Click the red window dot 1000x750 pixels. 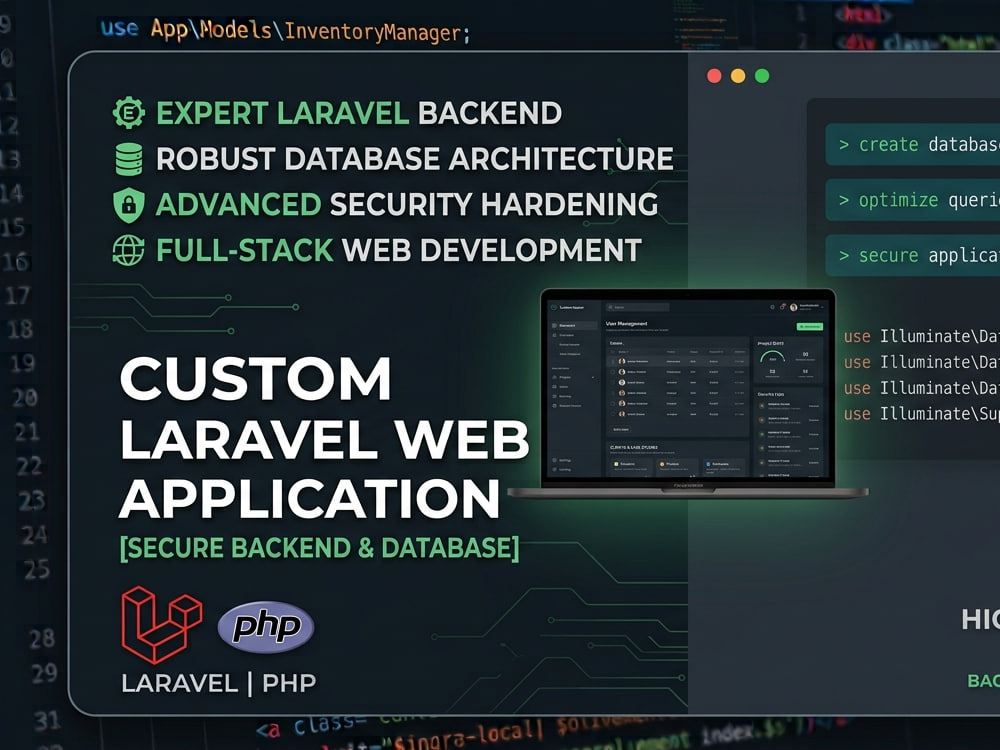(714, 76)
